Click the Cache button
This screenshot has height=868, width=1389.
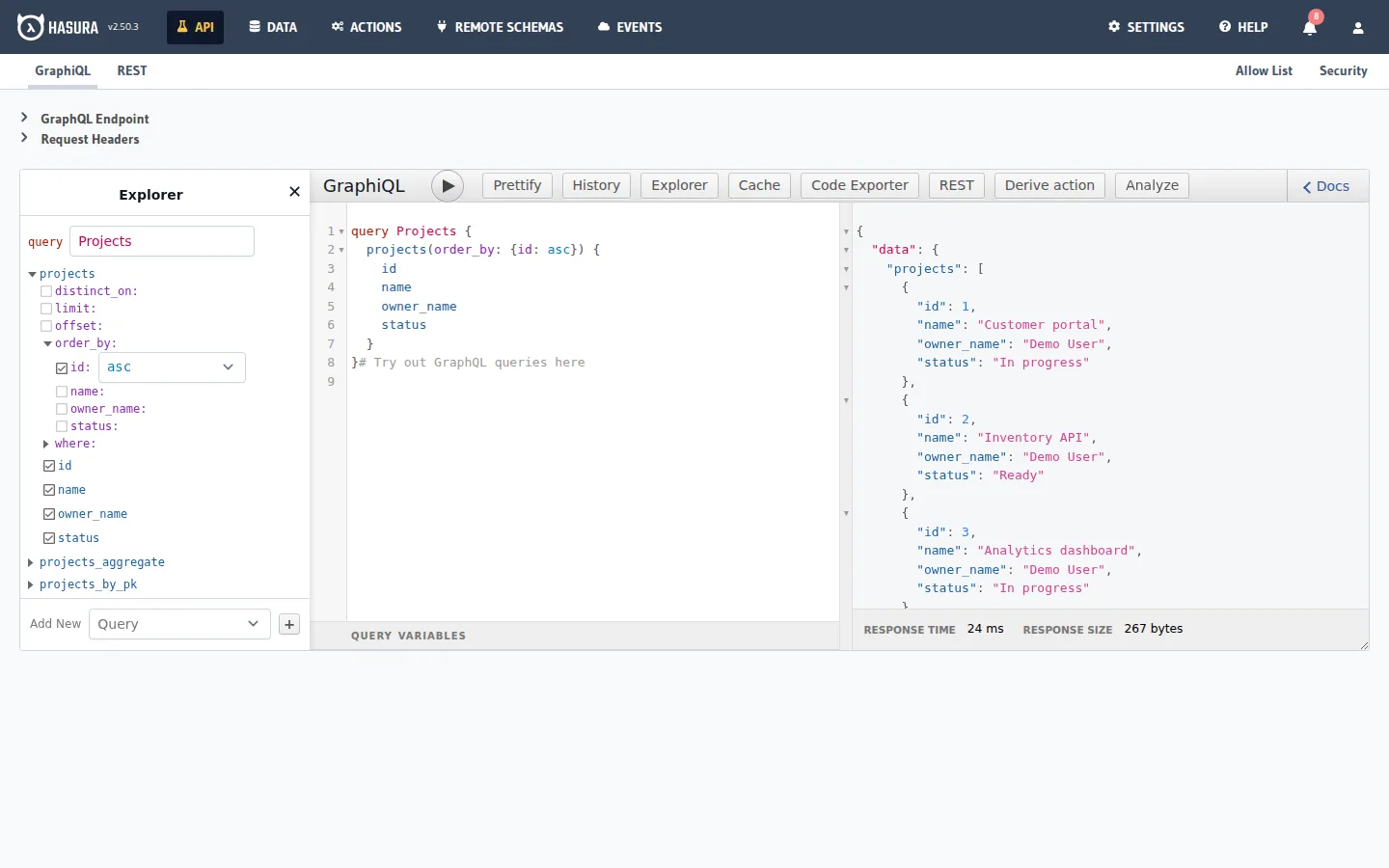point(759,185)
